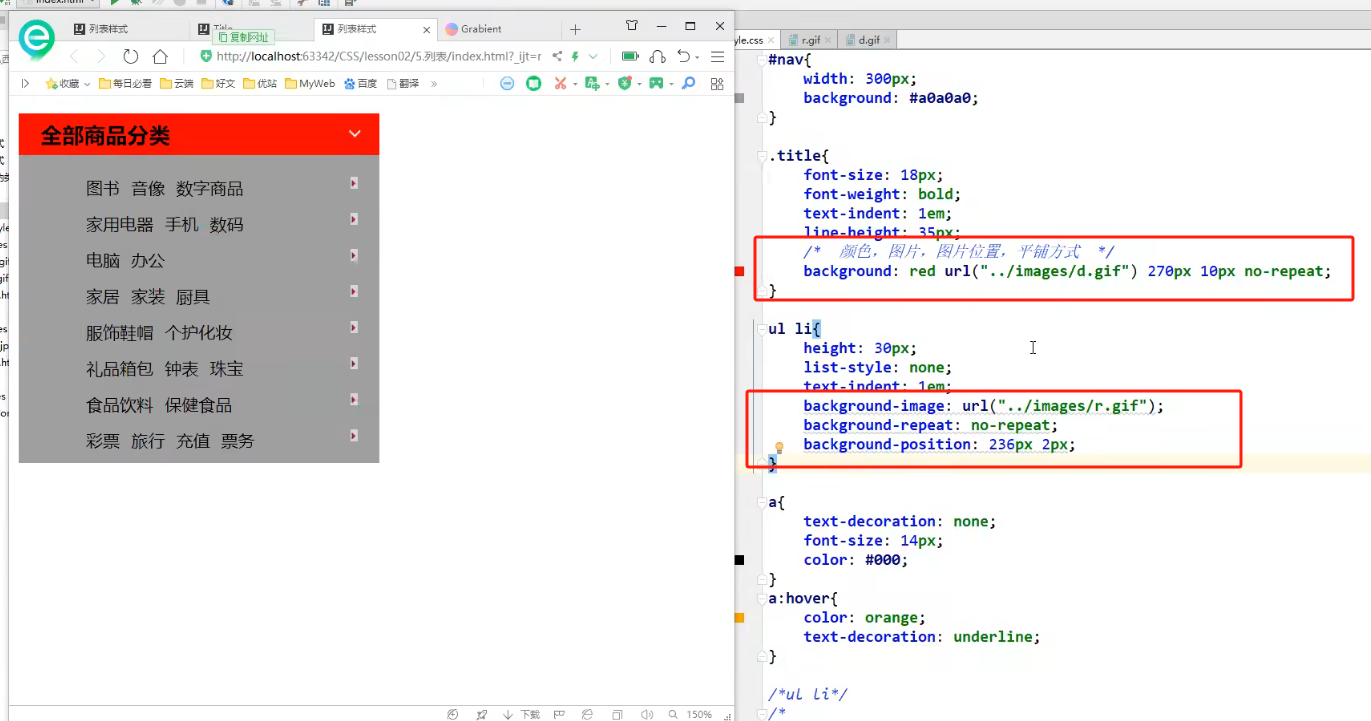Mute sound via status bar speaker icon
The image size is (1371, 721).
pos(647,714)
